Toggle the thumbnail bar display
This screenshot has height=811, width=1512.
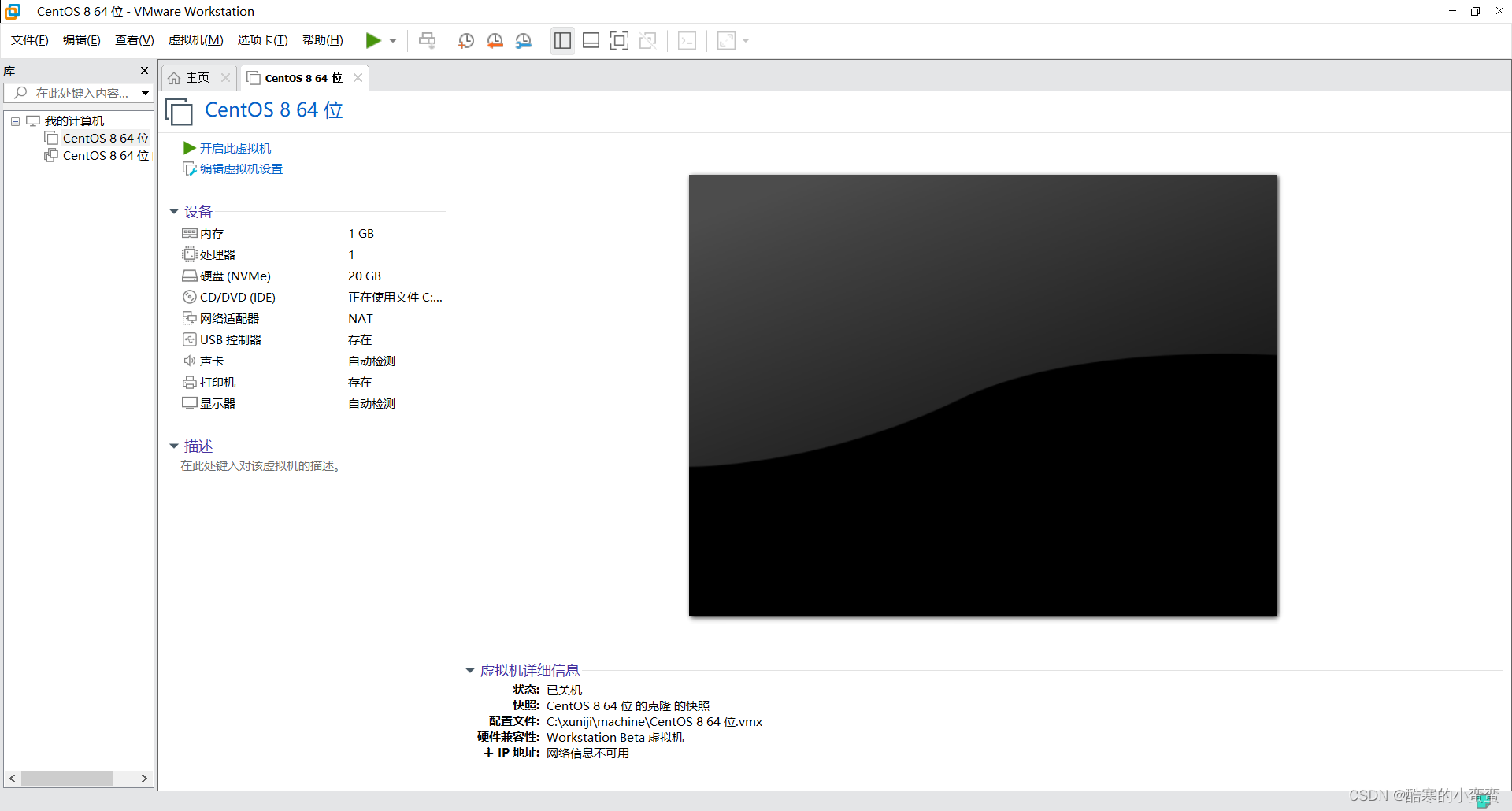(x=591, y=40)
